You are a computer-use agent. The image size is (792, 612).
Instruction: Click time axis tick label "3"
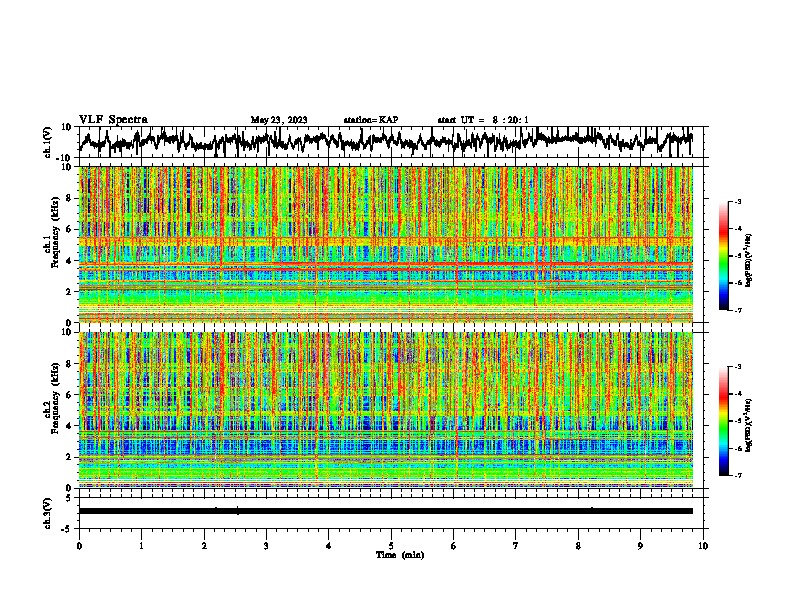(x=266, y=546)
